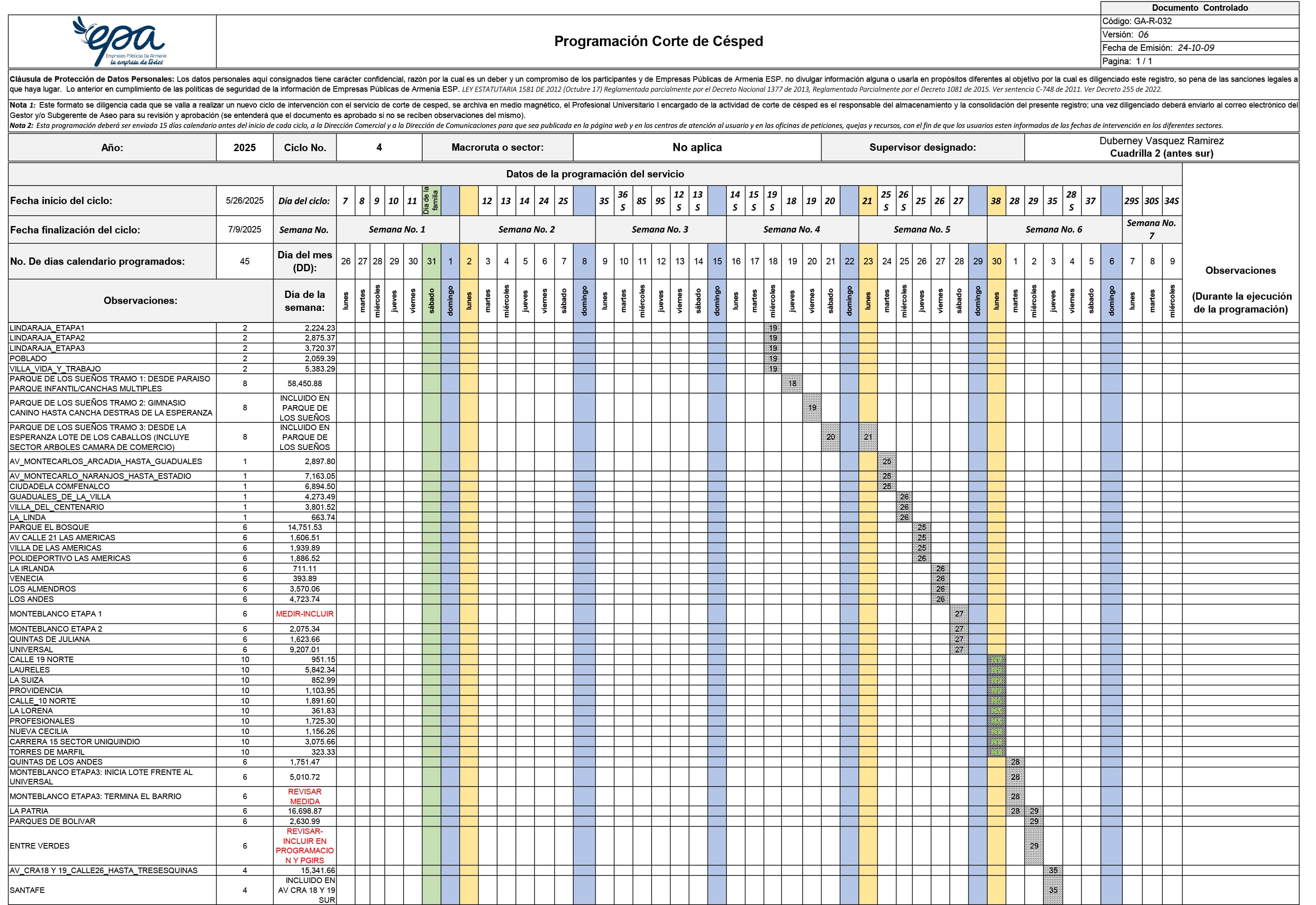Click the area value '58,450.88'

click(x=305, y=383)
